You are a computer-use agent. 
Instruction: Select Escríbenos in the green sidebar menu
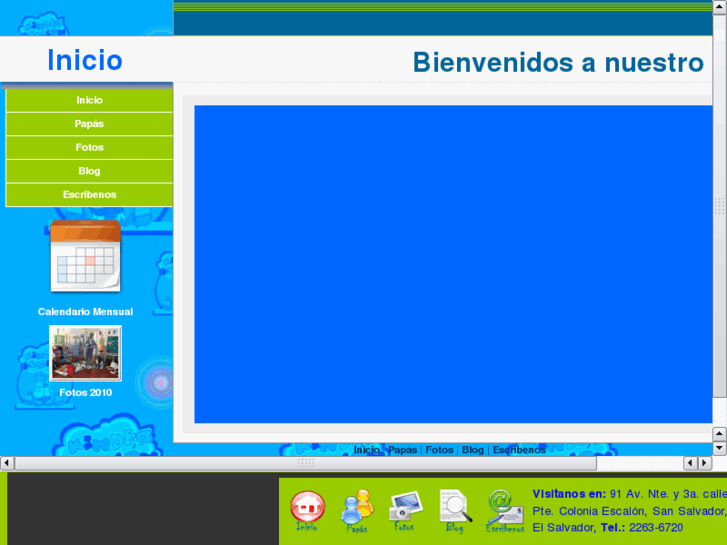pos(89,195)
